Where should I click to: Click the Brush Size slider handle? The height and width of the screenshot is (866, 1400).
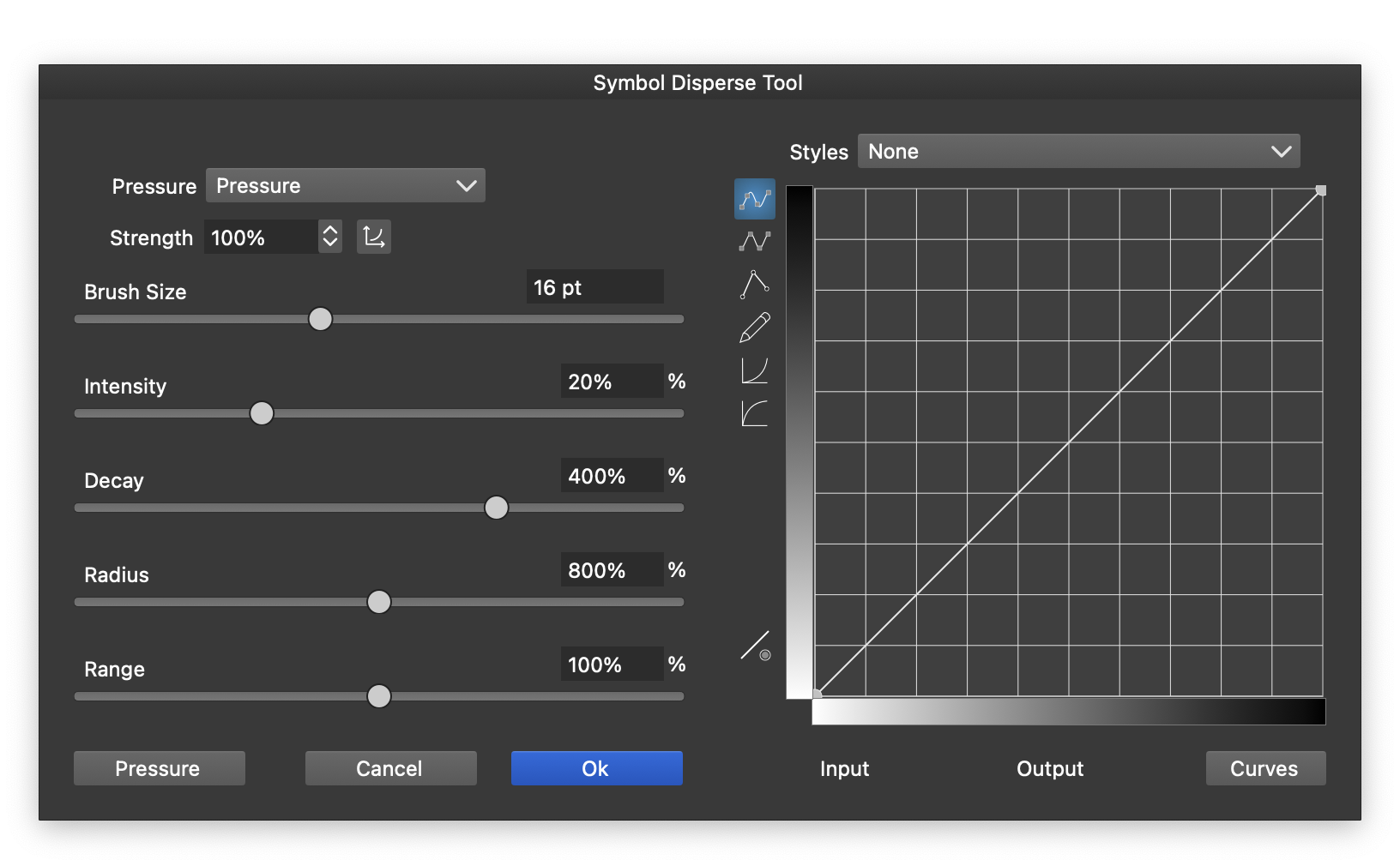point(320,319)
